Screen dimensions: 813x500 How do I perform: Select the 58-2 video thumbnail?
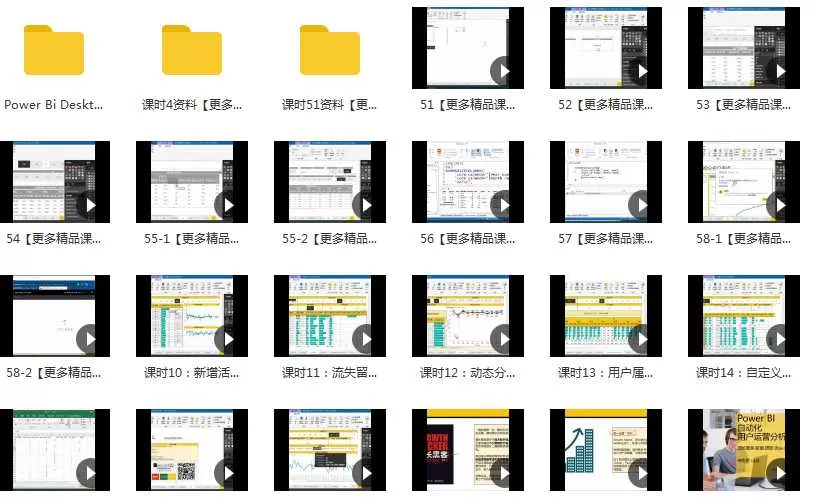coord(54,315)
